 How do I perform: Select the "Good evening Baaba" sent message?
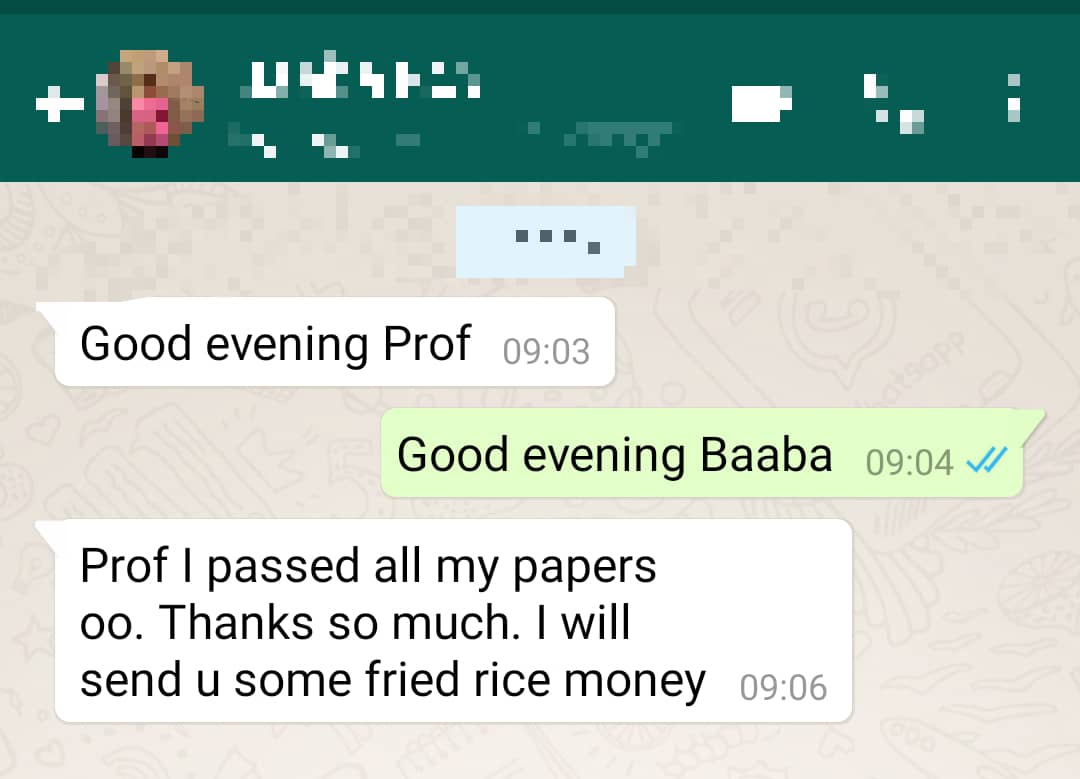(x=703, y=453)
